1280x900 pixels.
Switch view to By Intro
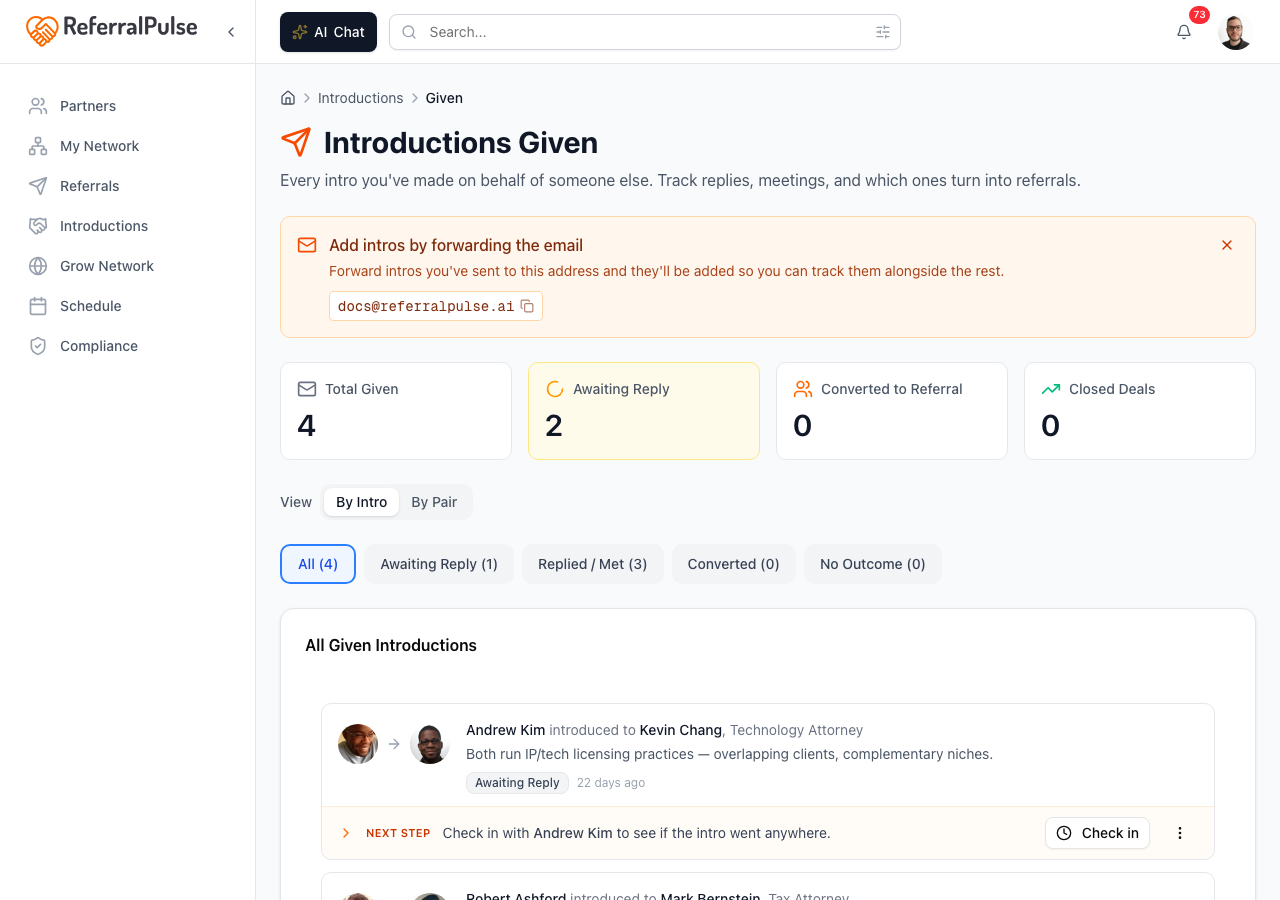click(361, 502)
